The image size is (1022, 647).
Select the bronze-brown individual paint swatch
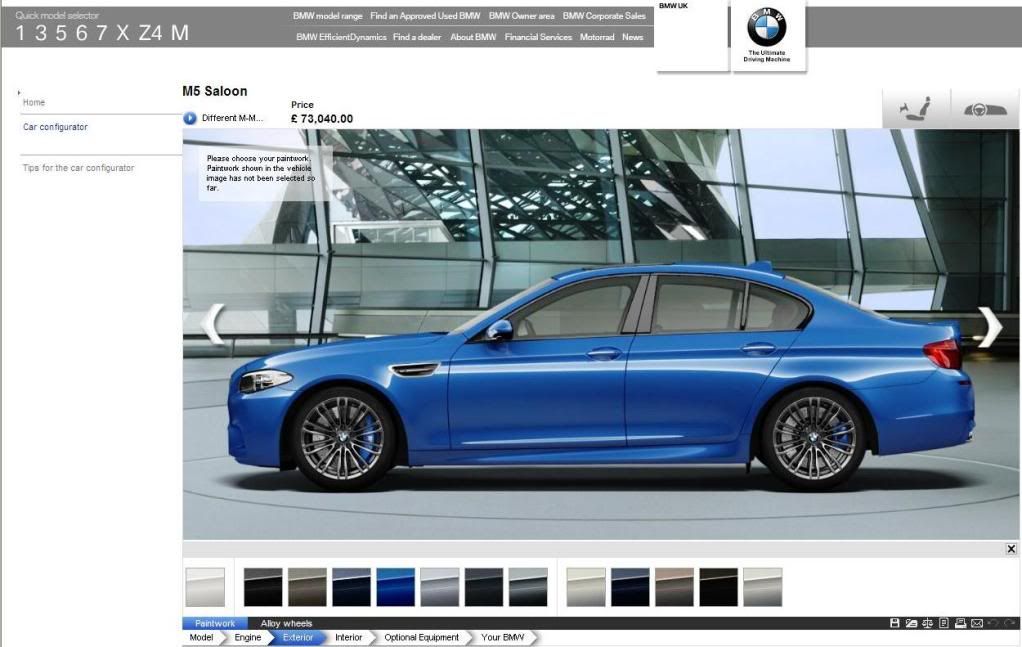click(x=675, y=587)
